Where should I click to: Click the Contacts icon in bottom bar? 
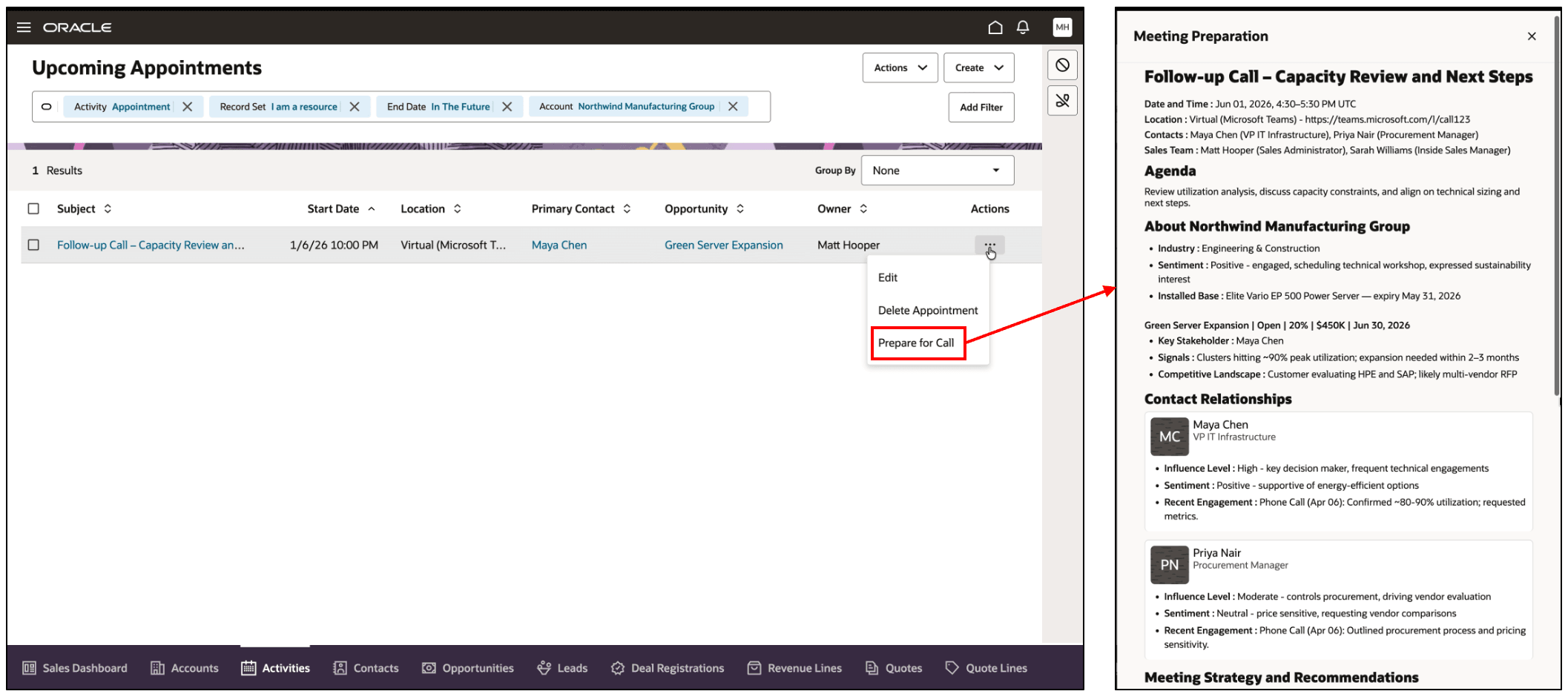tap(340, 668)
